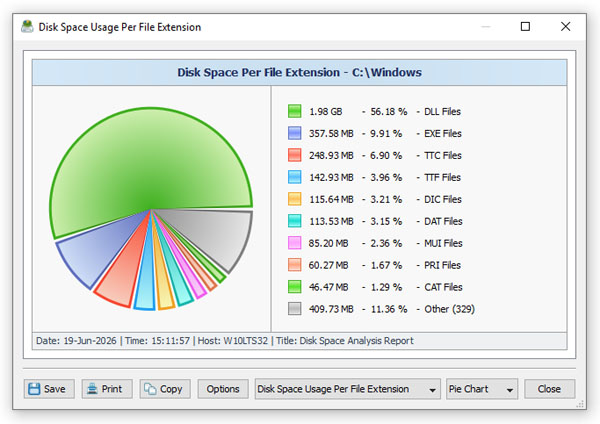Viewport: 600px width, 424px height.
Task: Click the '115.64 MB' size value
Action: click(x=331, y=199)
